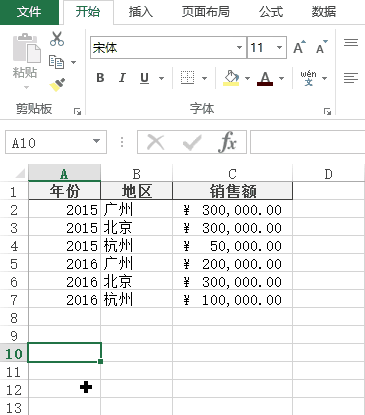Click the 销售额 header cell
Screen dimensions: 365x415
point(232,191)
